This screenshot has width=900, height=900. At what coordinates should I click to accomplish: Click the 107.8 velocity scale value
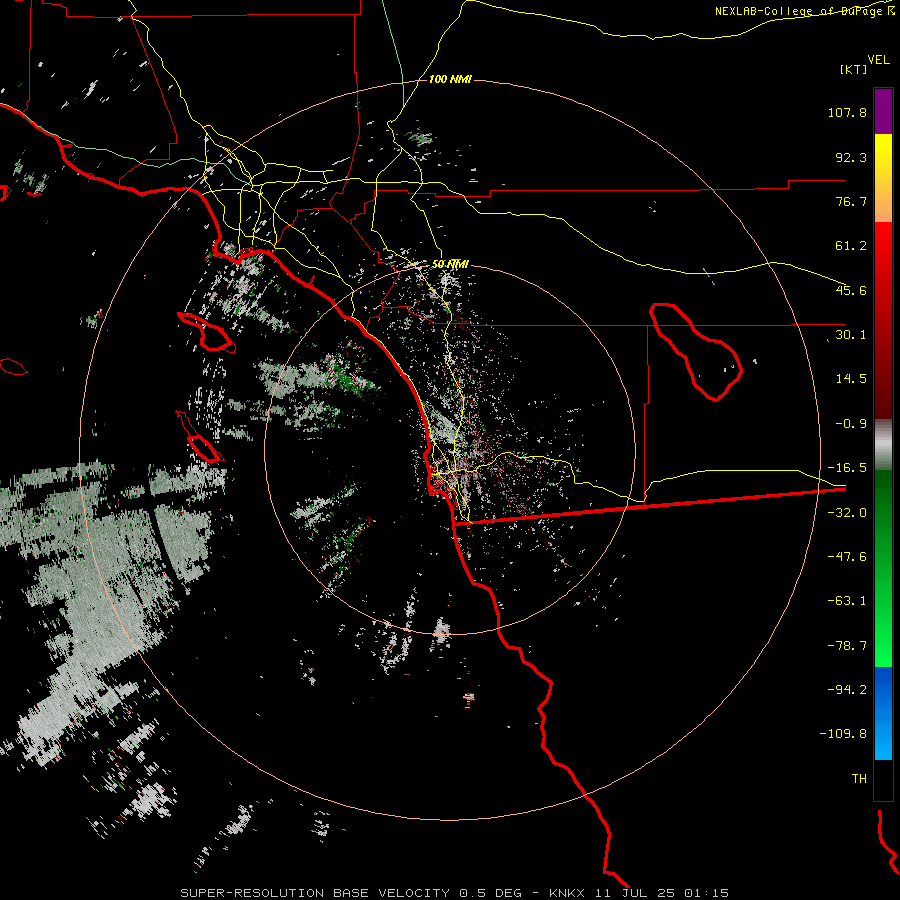click(847, 112)
